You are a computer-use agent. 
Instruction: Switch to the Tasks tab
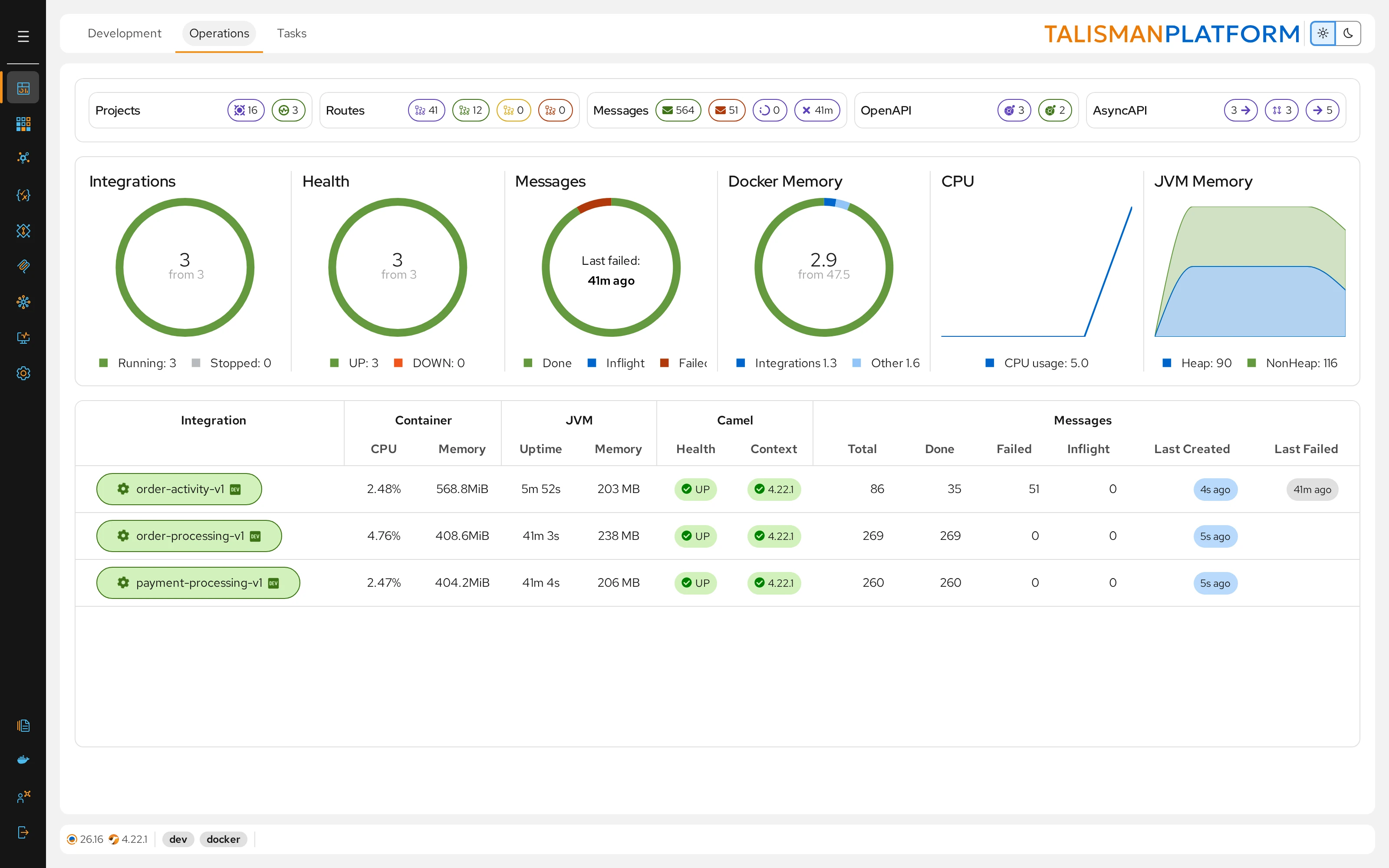[x=292, y=33]
